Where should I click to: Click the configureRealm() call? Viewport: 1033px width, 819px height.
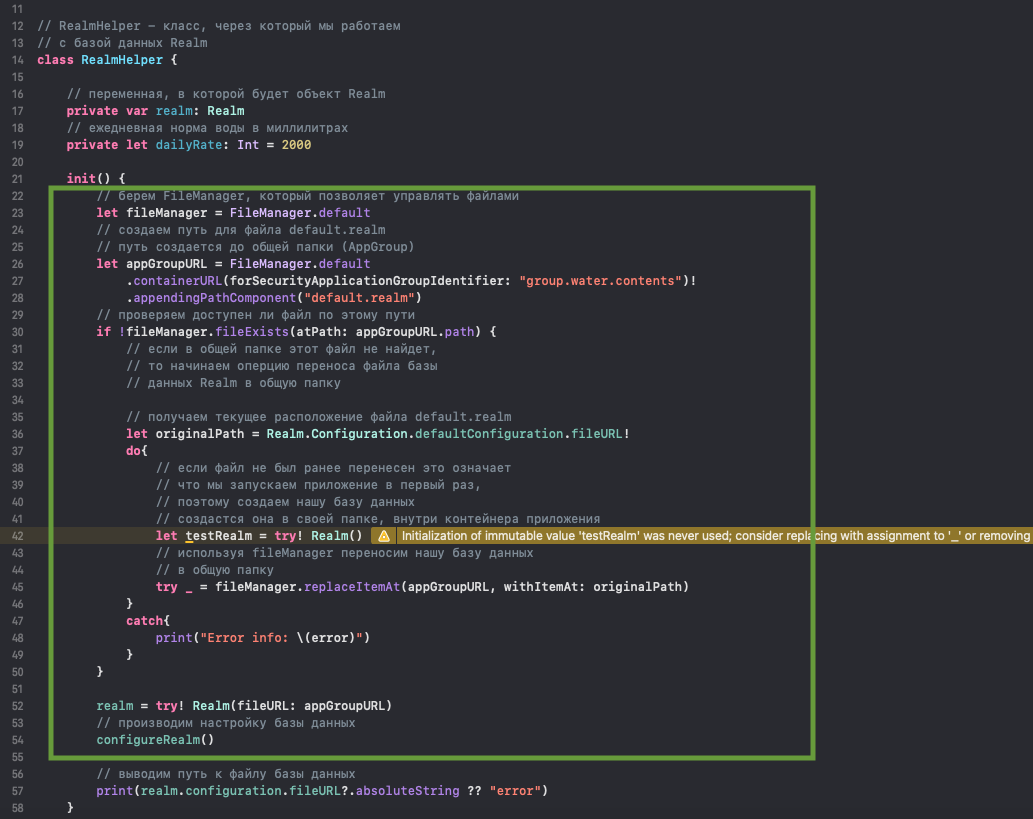pyautogui.click(x=155, y=740)
